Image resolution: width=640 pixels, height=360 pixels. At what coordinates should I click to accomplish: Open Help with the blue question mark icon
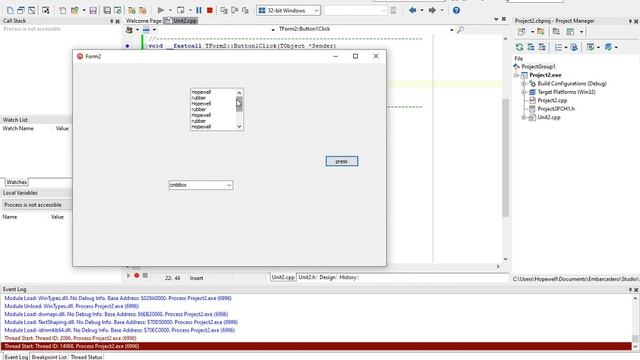[x=456, y=10]
